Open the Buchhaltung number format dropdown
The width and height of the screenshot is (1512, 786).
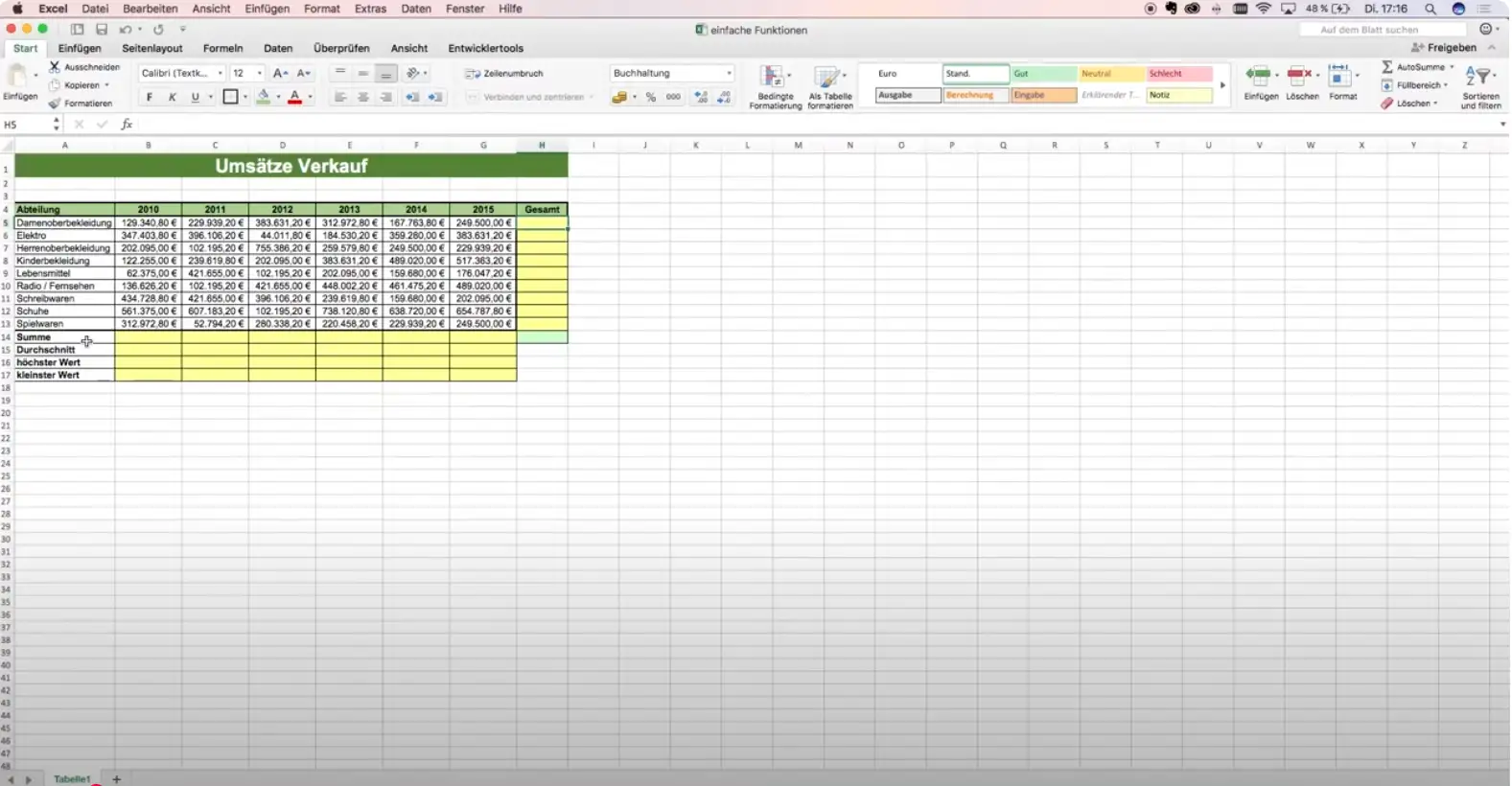pos(671,74)
